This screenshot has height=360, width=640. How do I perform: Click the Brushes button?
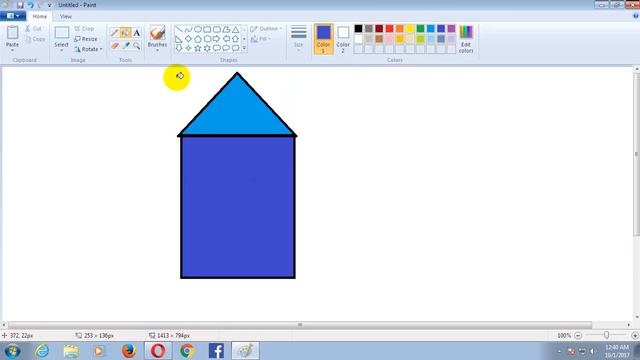tap(157, 36)
